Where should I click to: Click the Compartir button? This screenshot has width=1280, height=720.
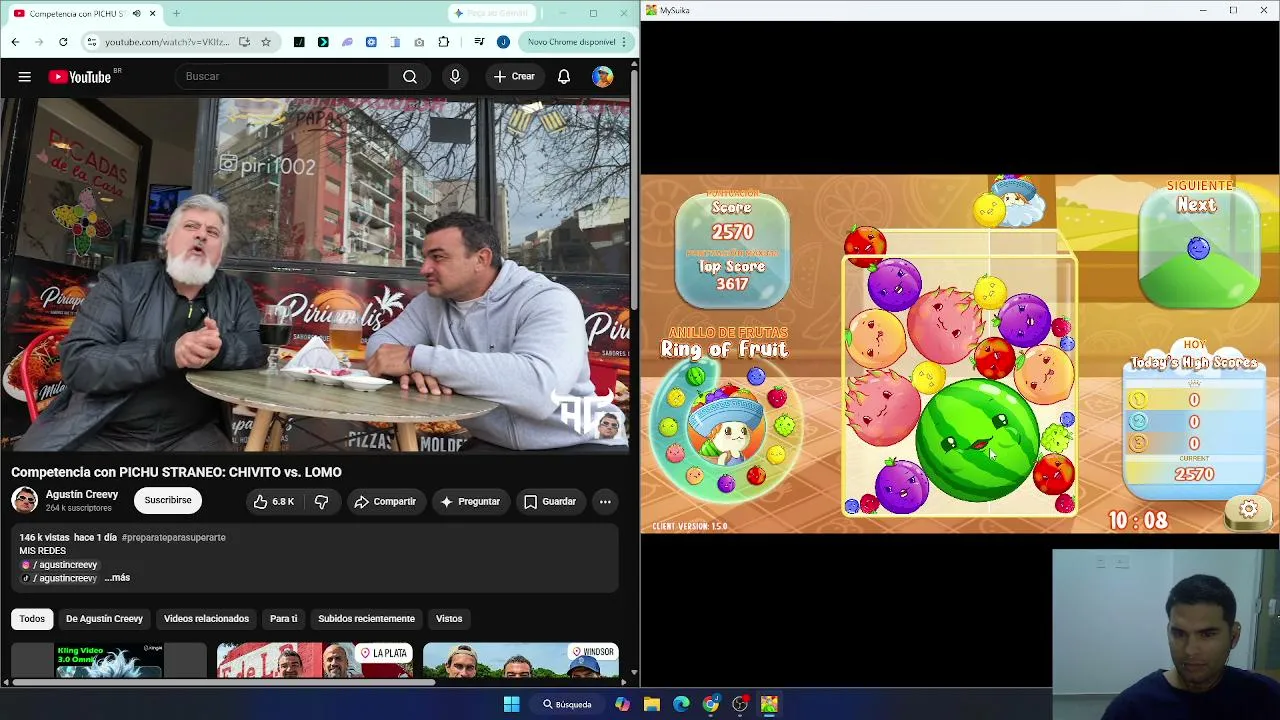pyautogui.click(x=385, y=501)
